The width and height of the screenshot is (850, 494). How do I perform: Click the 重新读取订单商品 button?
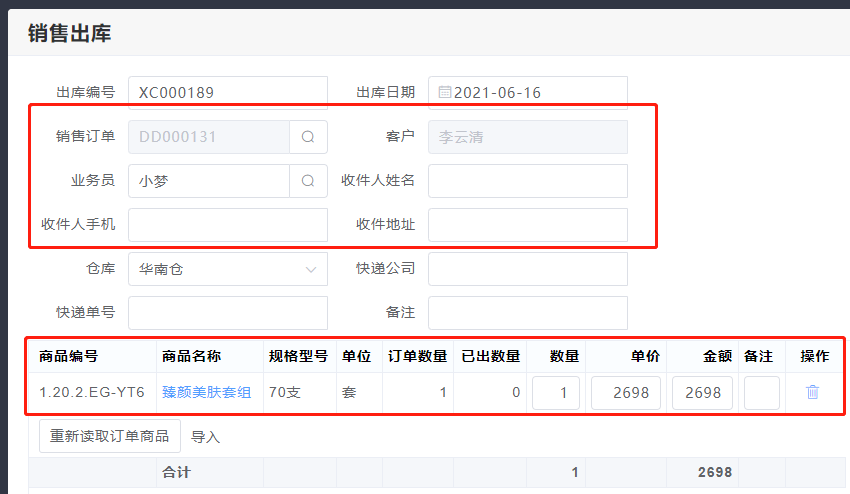110,436
